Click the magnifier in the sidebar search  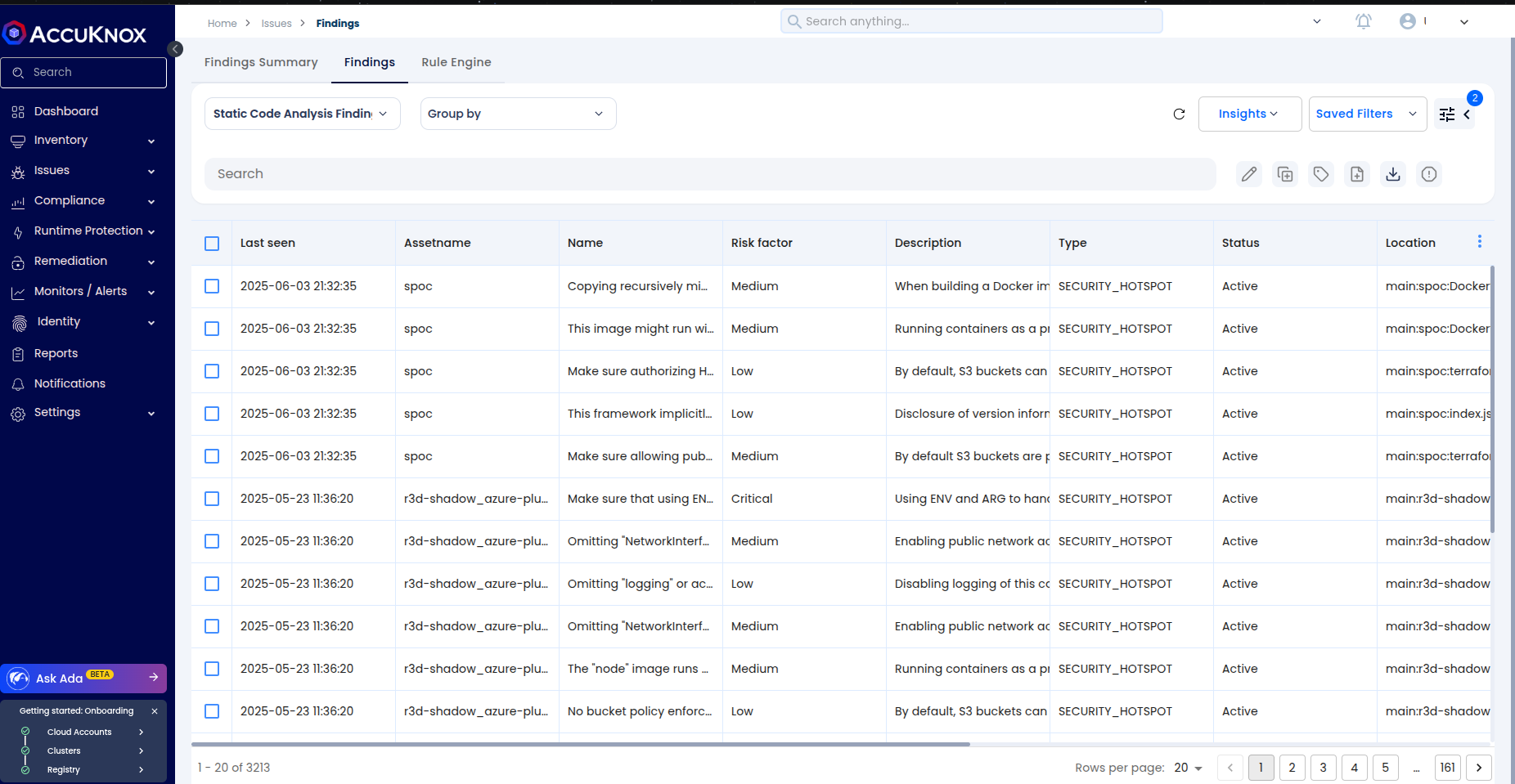click(18, 73)
